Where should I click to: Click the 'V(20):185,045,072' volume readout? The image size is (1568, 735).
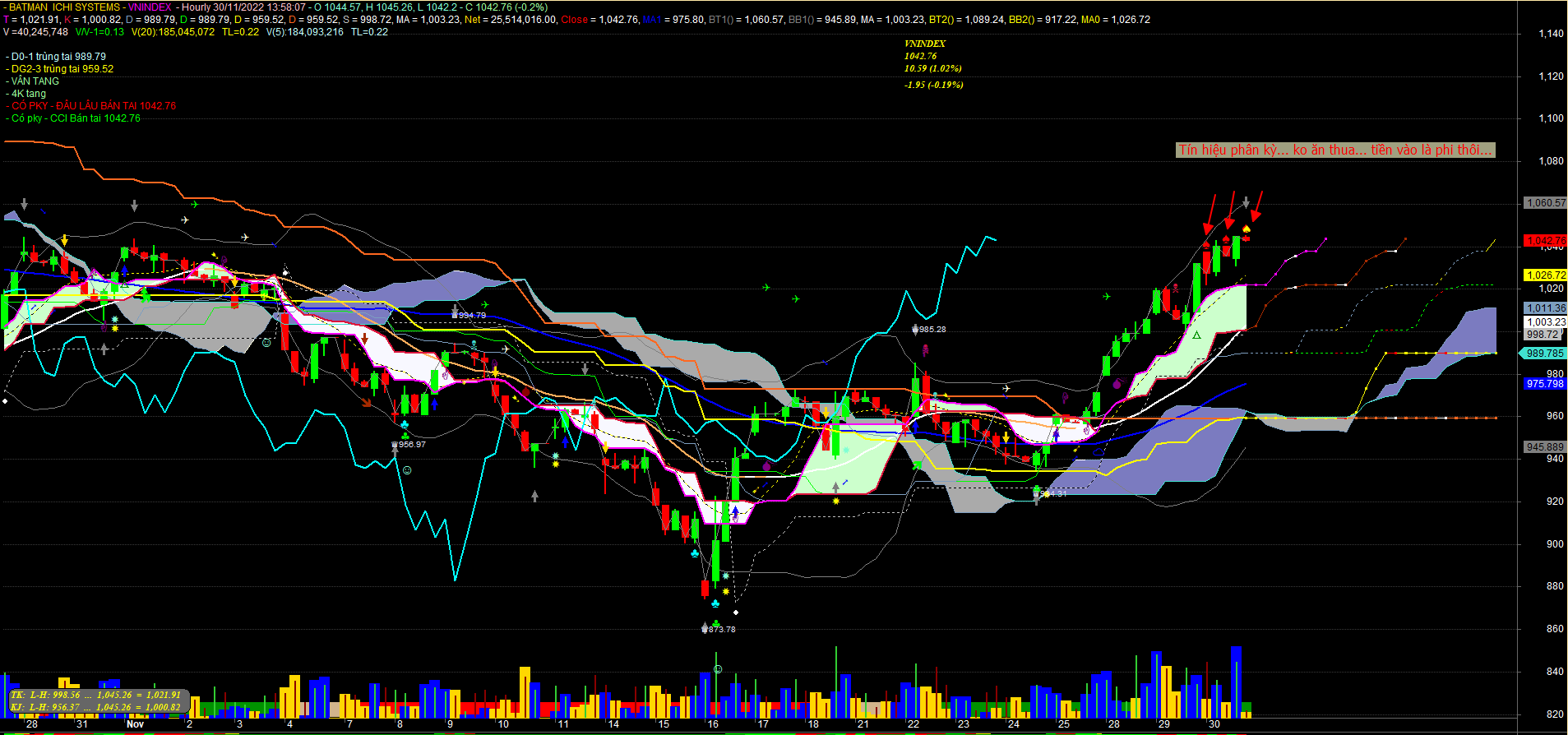pos(173,32)
